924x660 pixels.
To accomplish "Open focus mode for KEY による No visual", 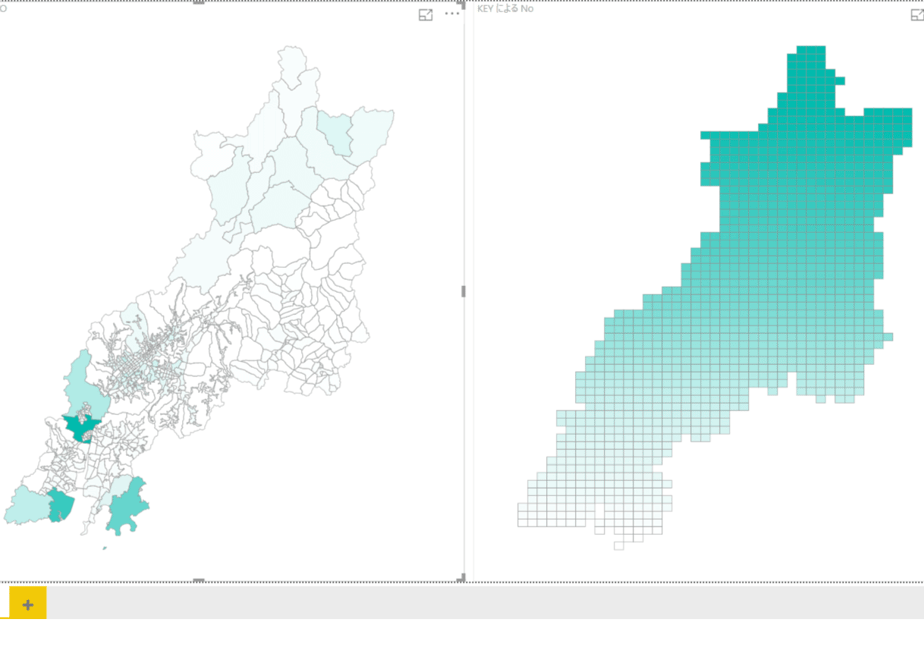I will pyautogui.click(x=917, y=15).
